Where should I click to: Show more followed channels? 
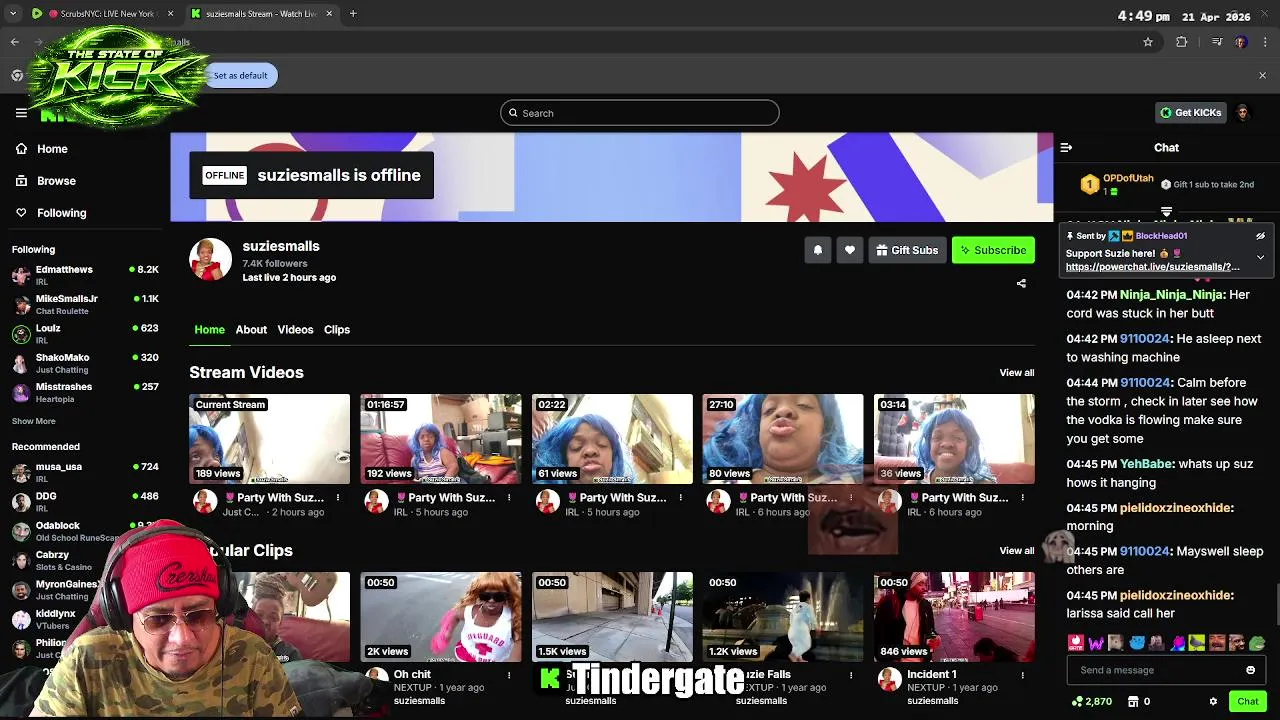click(x=34, y=421)
